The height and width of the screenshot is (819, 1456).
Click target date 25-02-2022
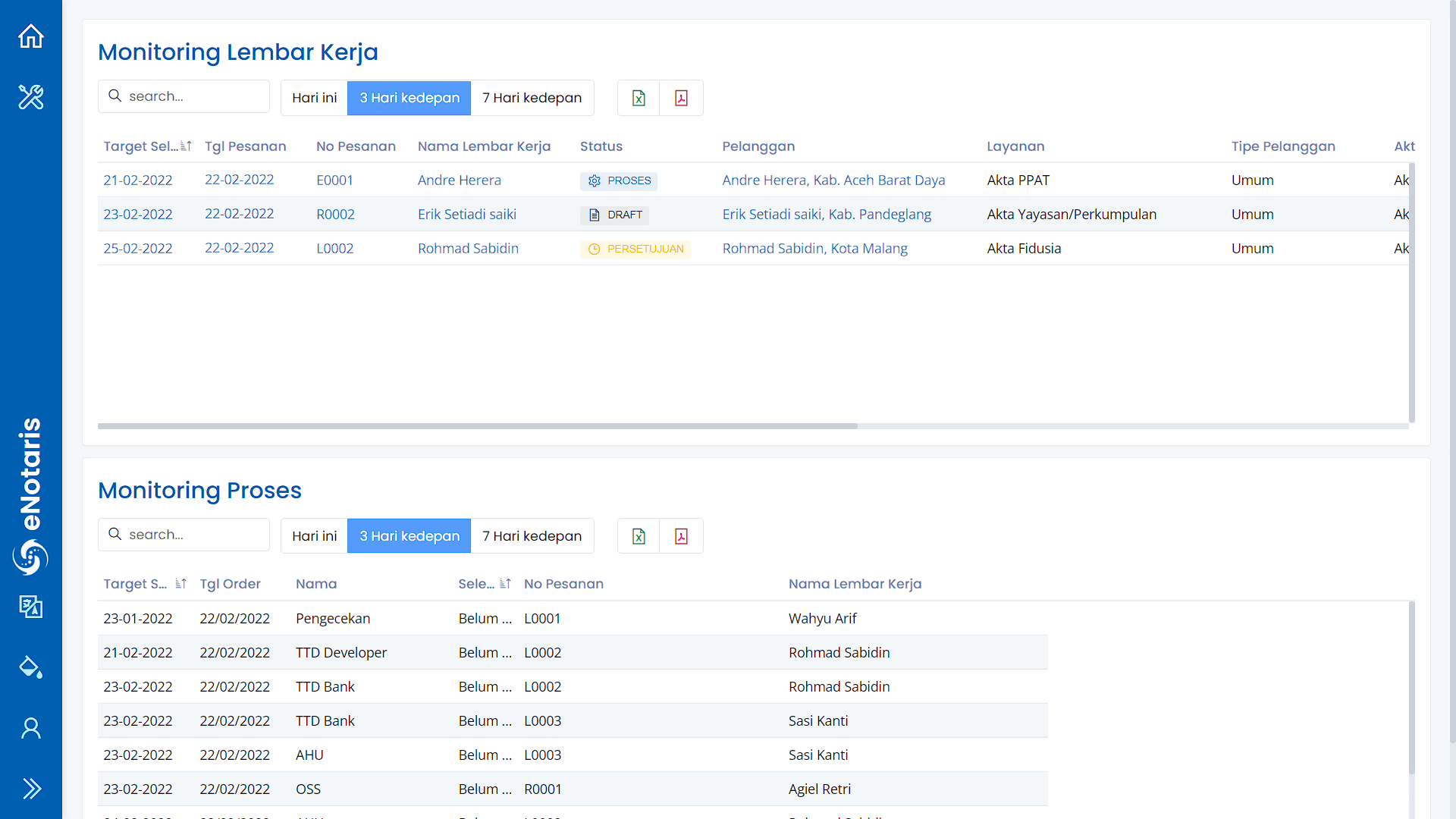tap(138, 249)
